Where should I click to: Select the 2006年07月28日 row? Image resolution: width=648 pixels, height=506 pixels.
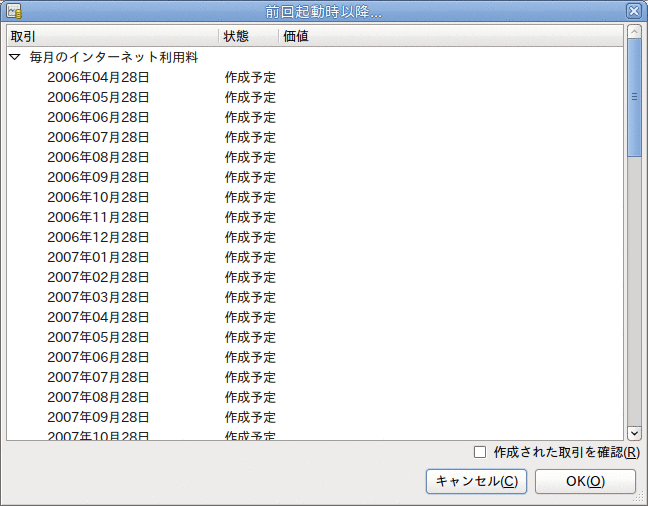tap(315, 137)
